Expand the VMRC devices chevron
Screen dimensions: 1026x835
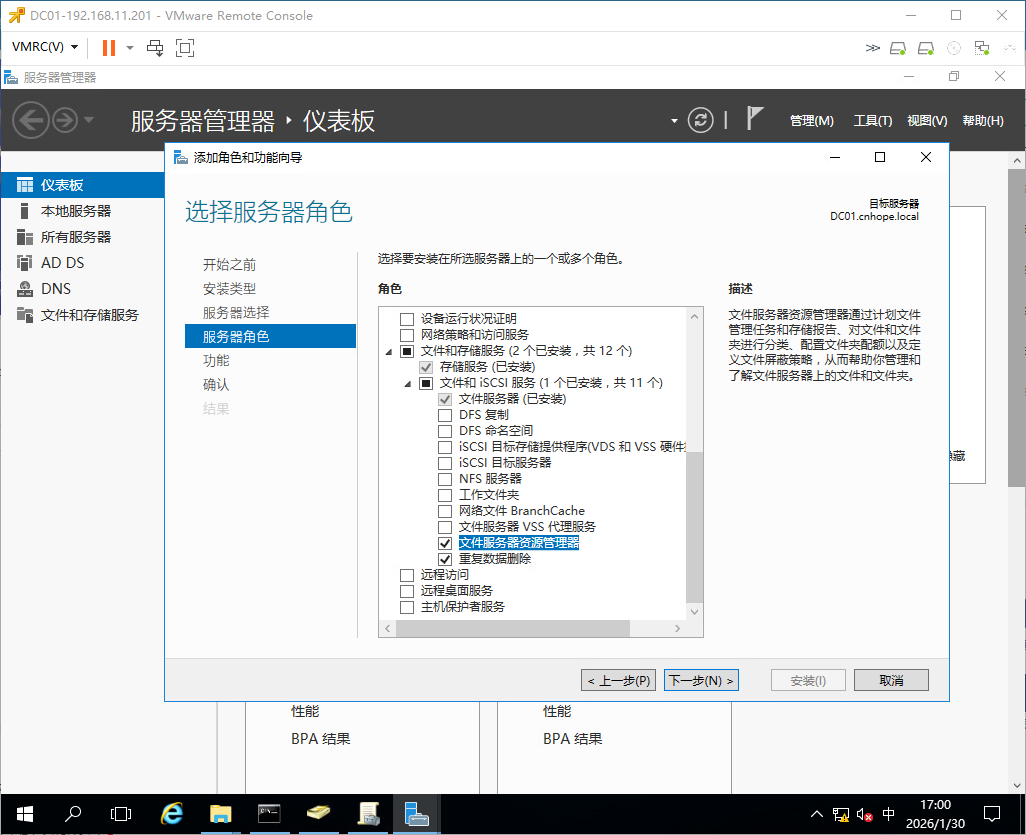tap(872, 48)
